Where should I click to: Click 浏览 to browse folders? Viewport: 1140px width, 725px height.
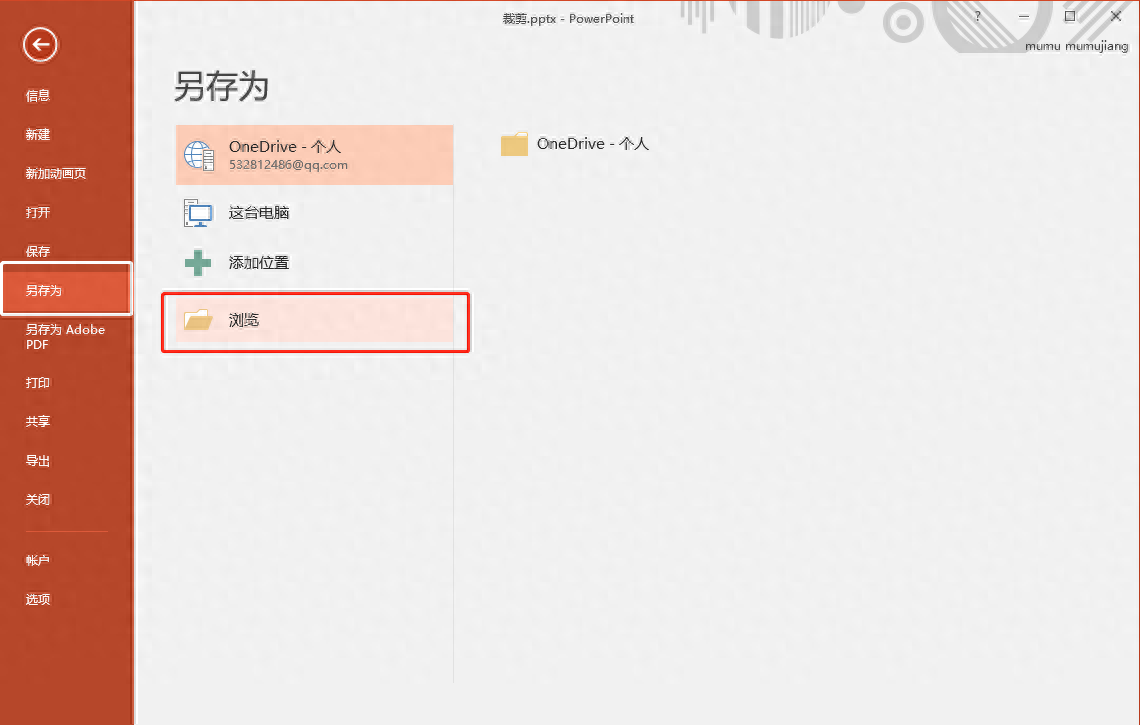click(314, 320)
